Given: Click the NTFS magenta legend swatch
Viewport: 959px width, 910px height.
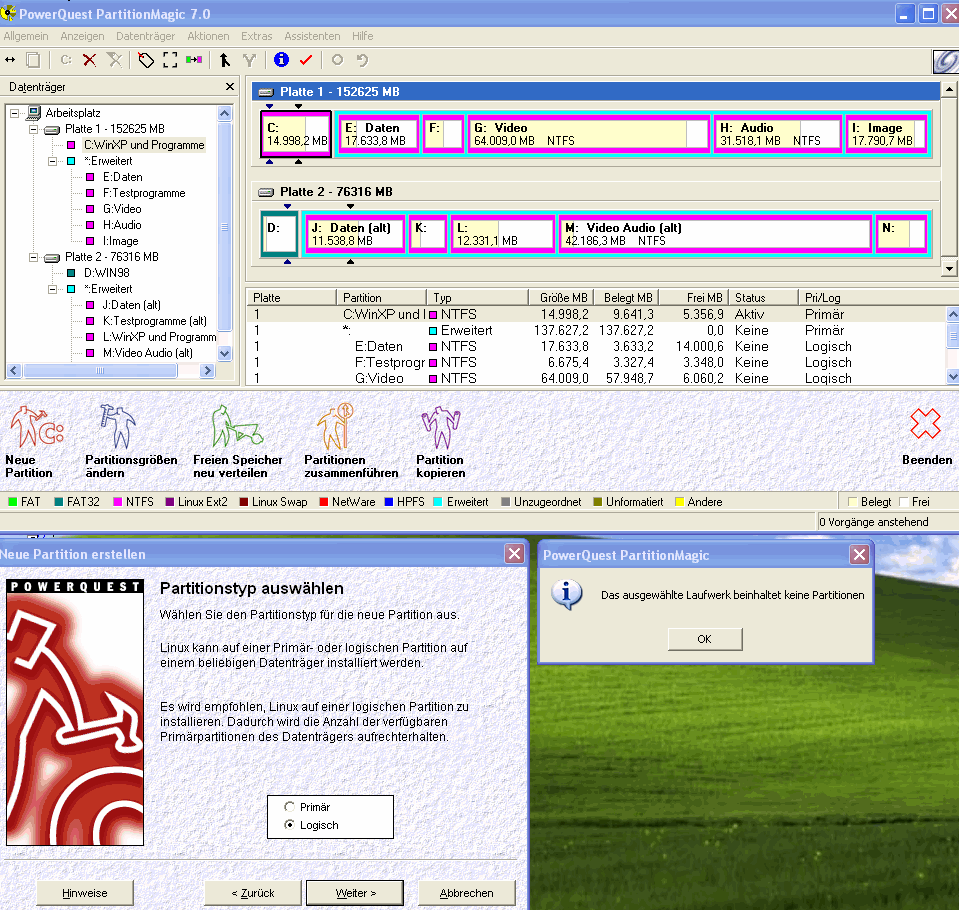Looking at the screenshot, I should coord(117,502).
